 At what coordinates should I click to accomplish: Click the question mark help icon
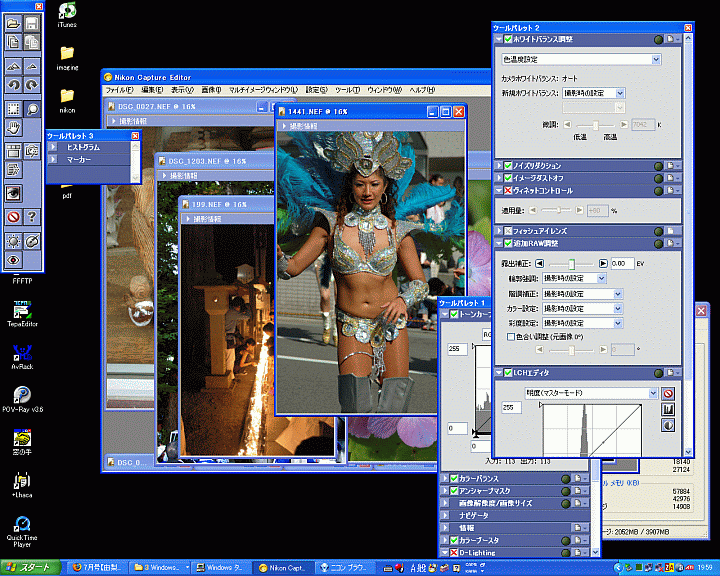[33, 216]
